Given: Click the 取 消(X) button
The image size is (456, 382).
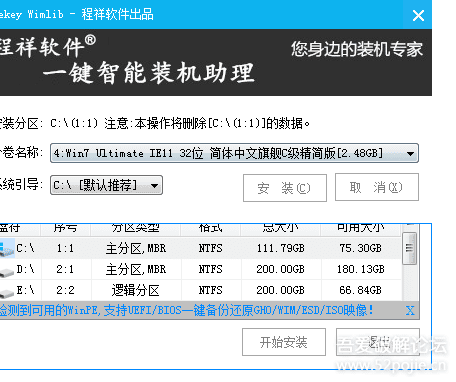Looking at the screenshot, I should click(377, 187).
